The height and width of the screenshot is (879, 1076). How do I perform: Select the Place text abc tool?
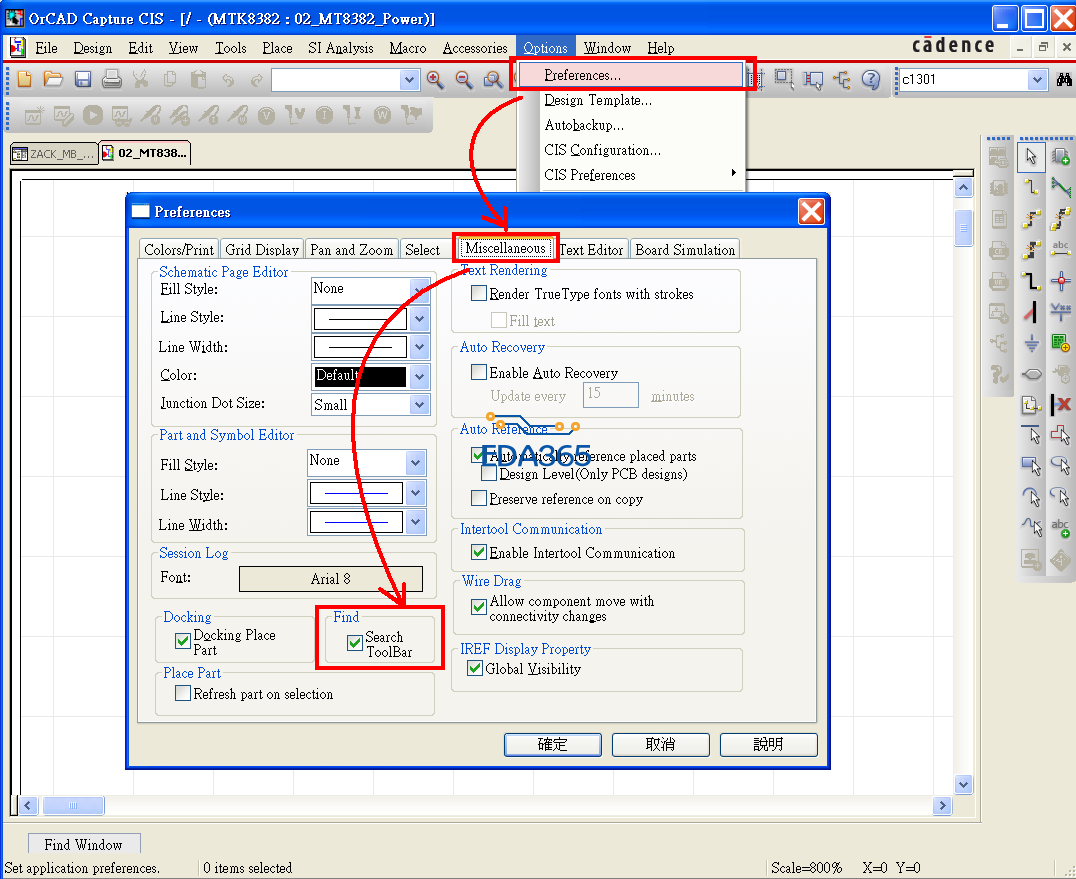coord(1061,529)
